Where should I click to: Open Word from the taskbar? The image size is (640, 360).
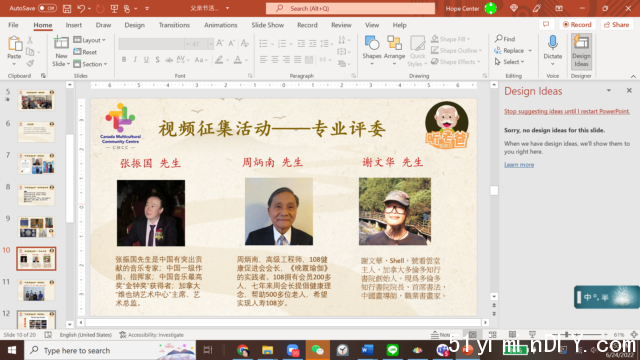coord(367,350)
